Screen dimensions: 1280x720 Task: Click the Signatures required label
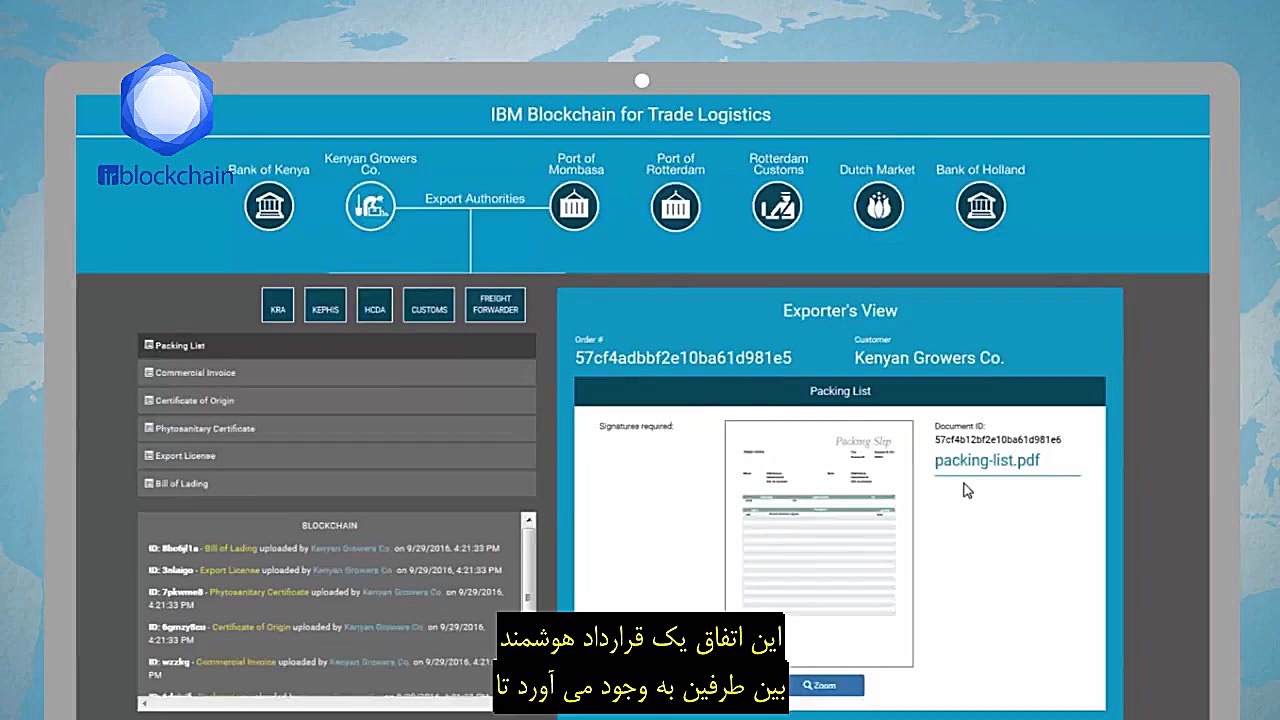[636, 426]
